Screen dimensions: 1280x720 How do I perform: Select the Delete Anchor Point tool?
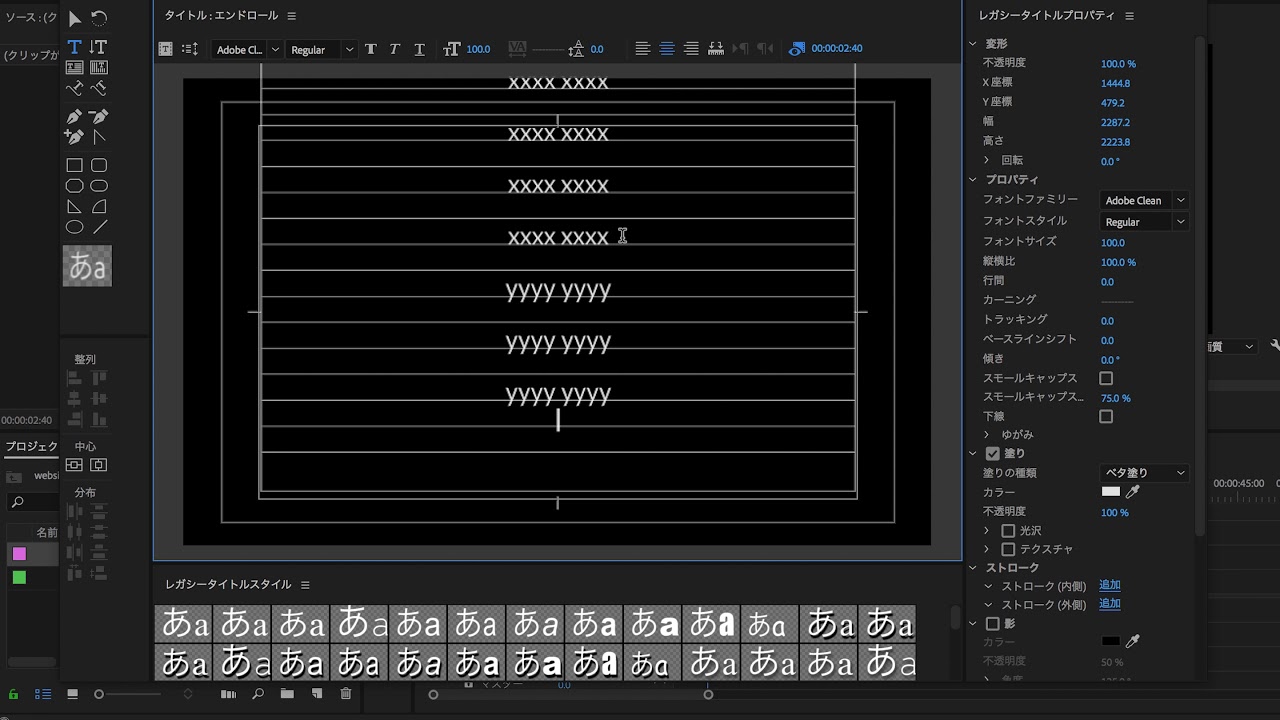98,117
